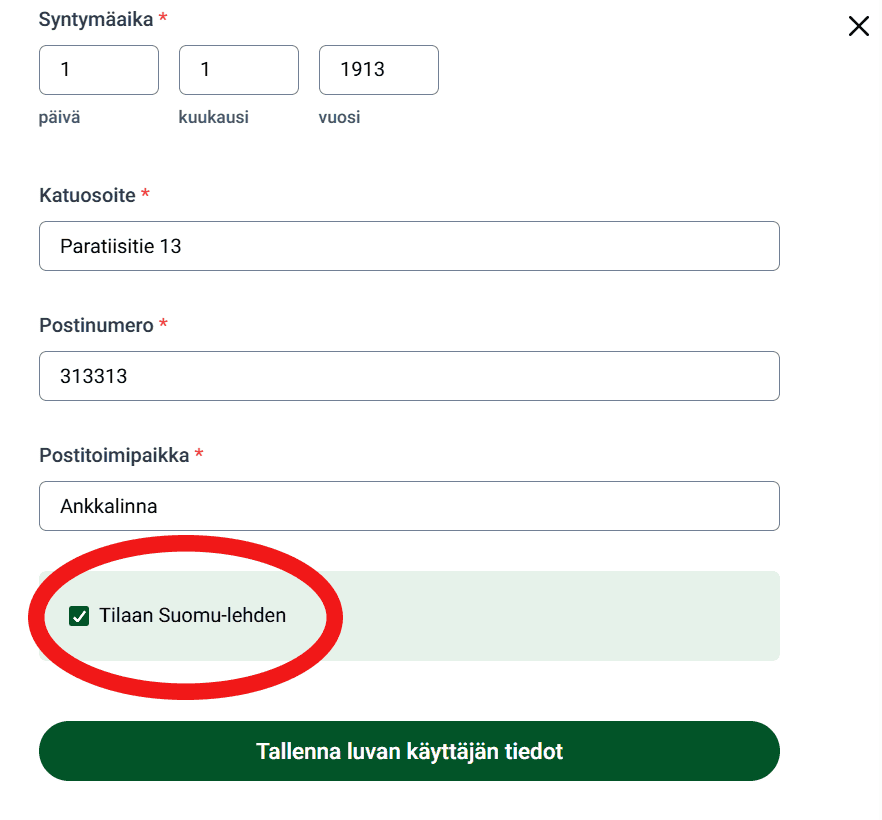This screenshot has height=820, width=882.
Task: Click the Katuosoite street address field
Action: click(409, 245)
